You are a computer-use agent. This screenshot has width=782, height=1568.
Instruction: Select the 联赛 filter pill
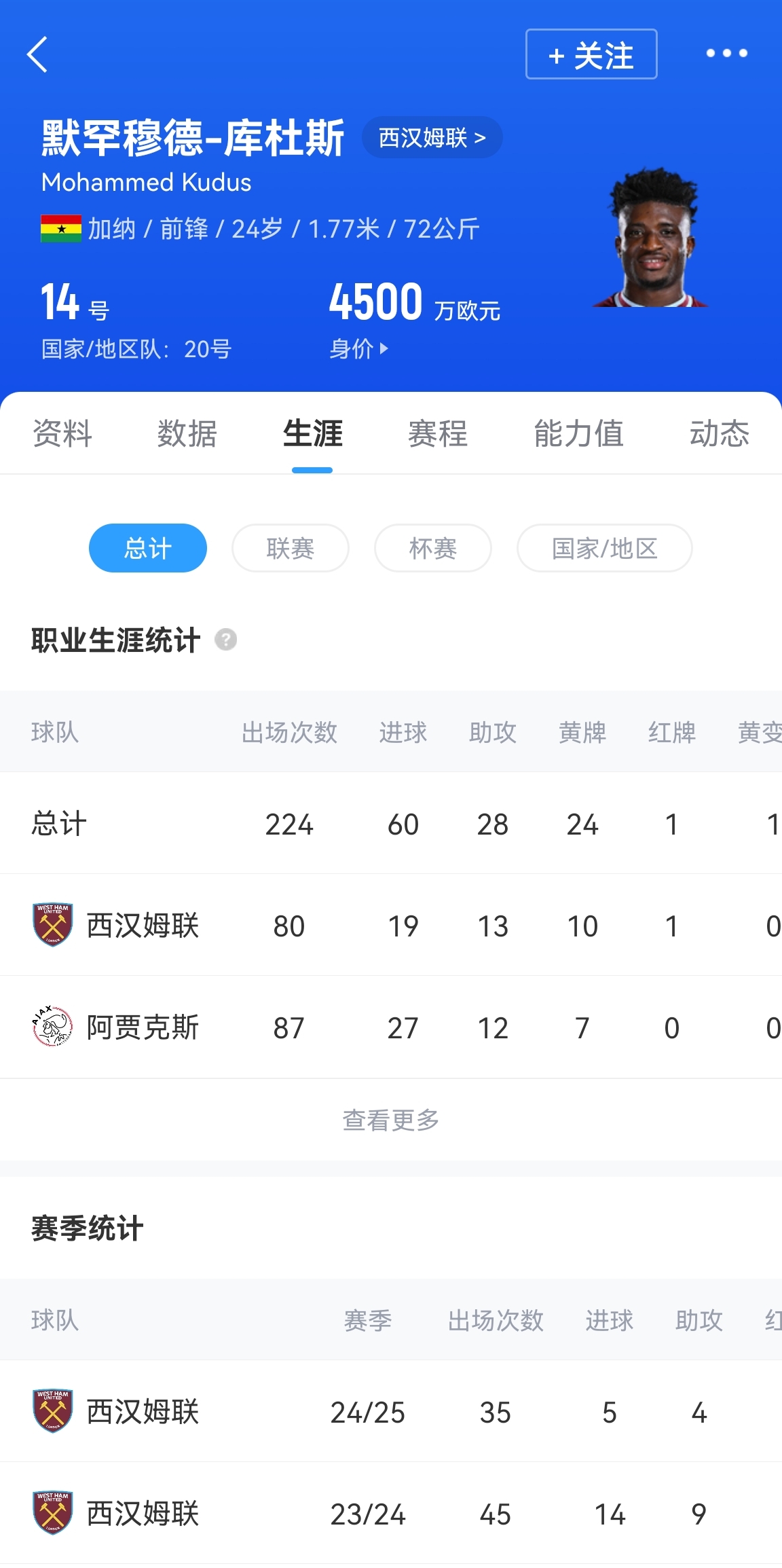click(290, 548)
